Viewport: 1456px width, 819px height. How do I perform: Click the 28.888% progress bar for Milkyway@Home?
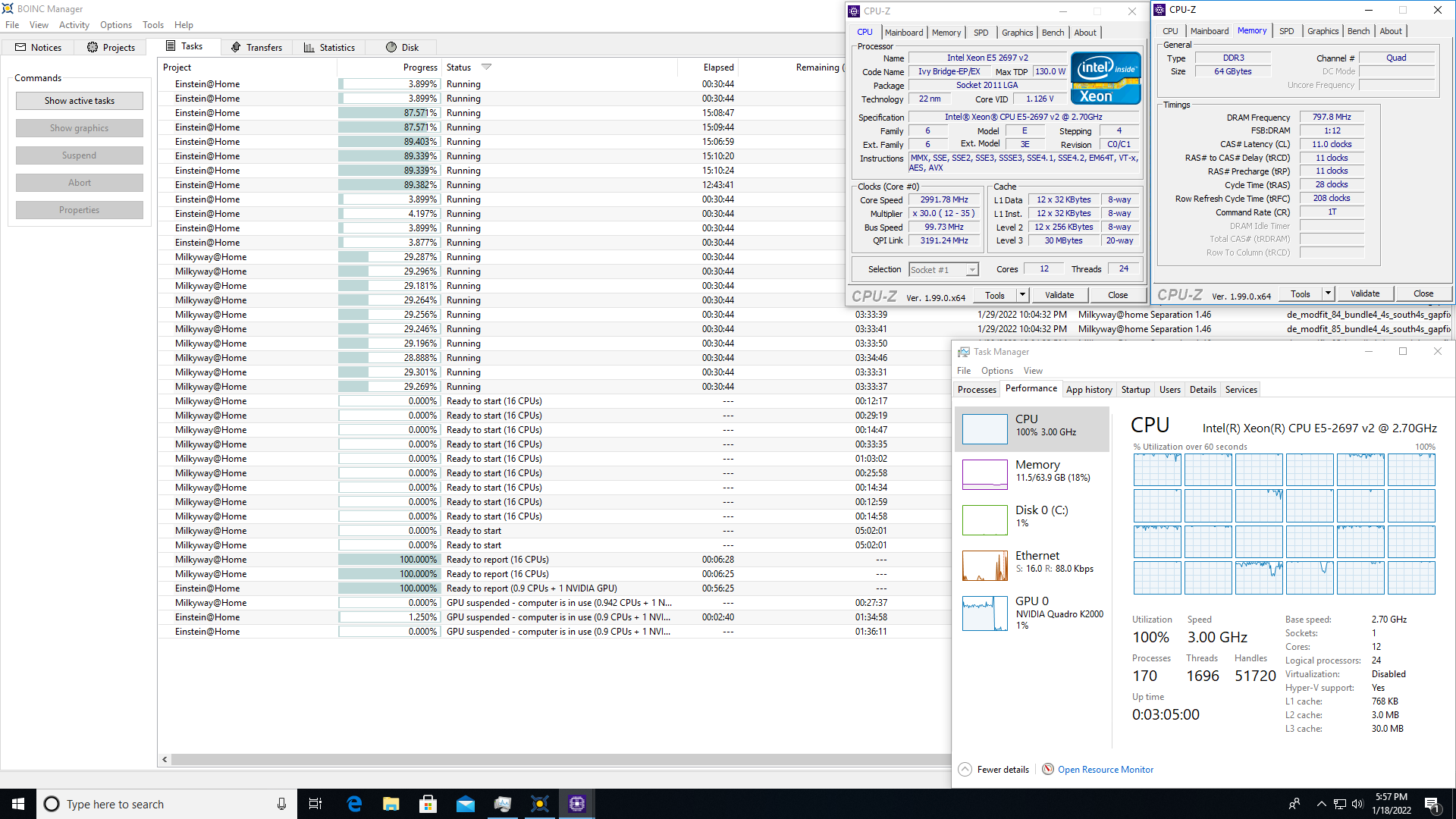pyautogui.click(x=389, y=358)
